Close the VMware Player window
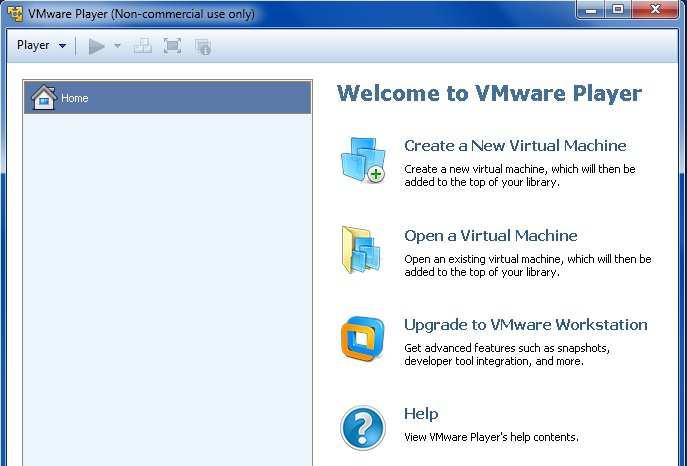Image resolution: width=687 pixels, height=466 pixels. point(655,10)
